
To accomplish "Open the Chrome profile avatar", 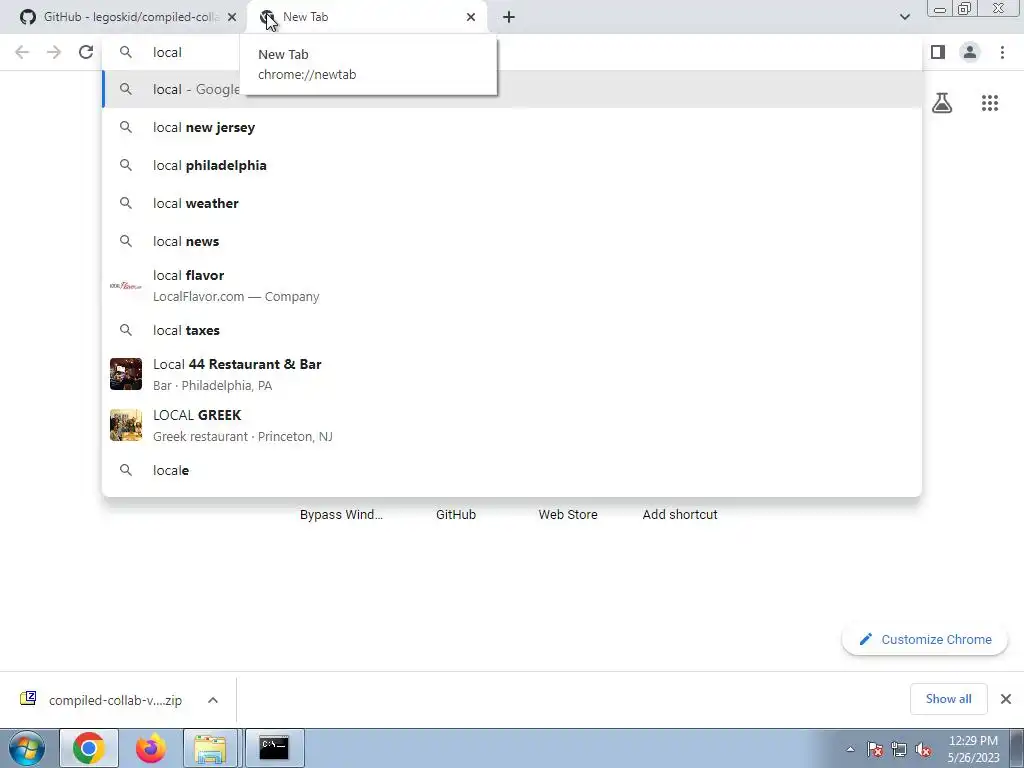I will [x=970, y=52].
